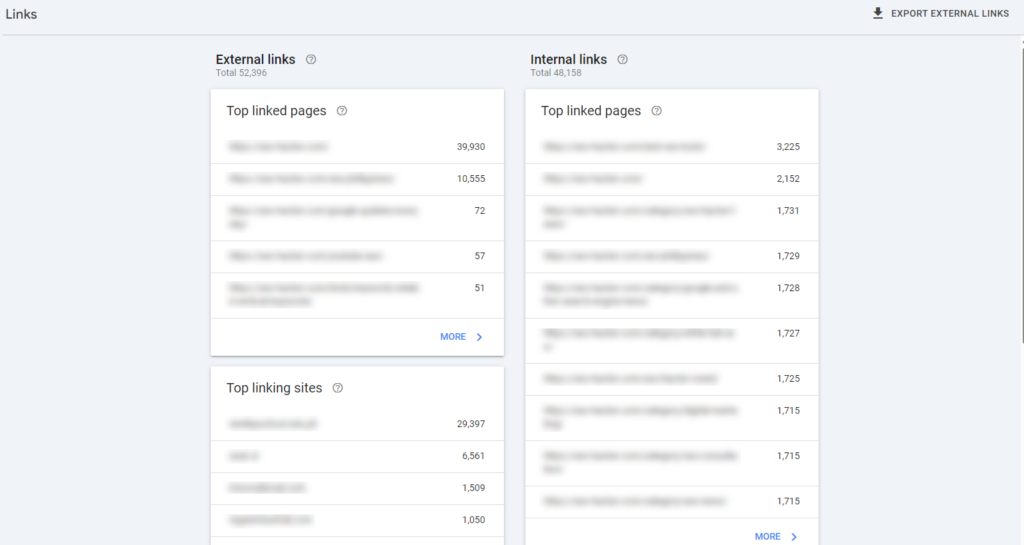Image resolution: width=1024 pixels, height=545 pixels.
Task: Open internal linked page row with 3,225 links
Action: coord(672,147)
